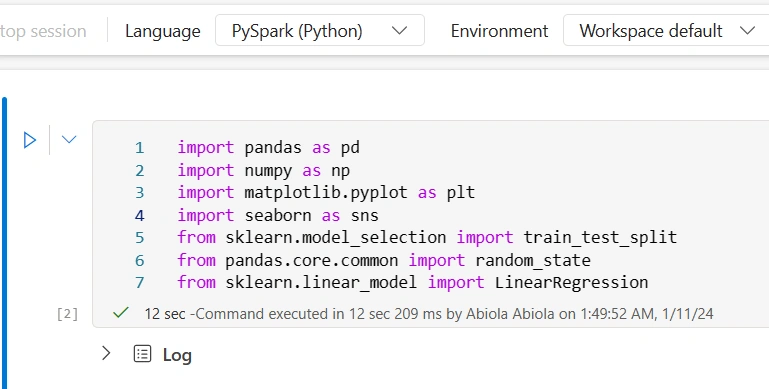Screen dimensions: 769x389
Task: Click line number 1 in gutter
Action: pyautogui.click(x=140, y=148)
